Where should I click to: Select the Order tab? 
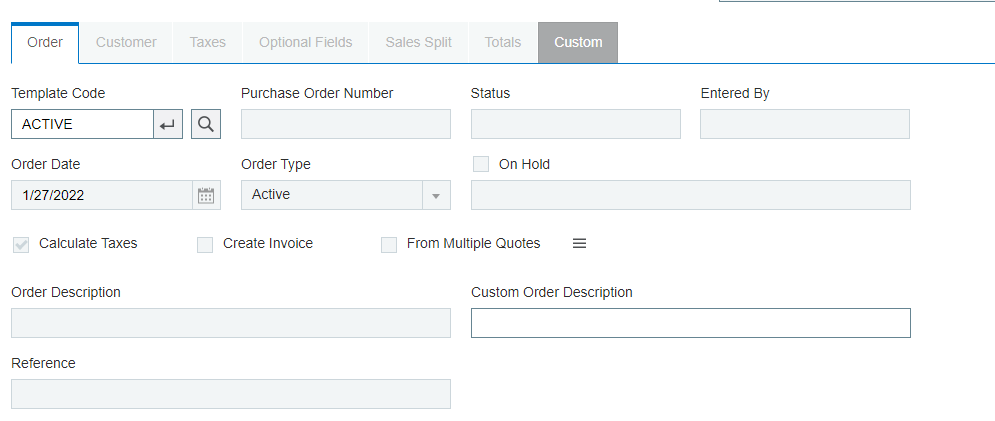(x=45, y=43)
